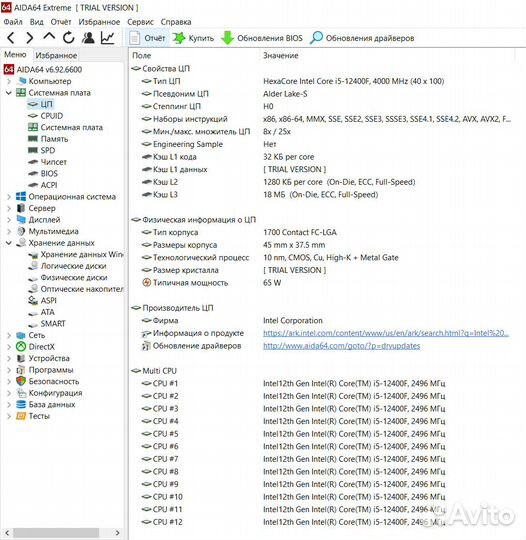Image resolution: width=526 pixels, height=540 pixels.
Task: Open the Файл menu
Action: [13, 22]
